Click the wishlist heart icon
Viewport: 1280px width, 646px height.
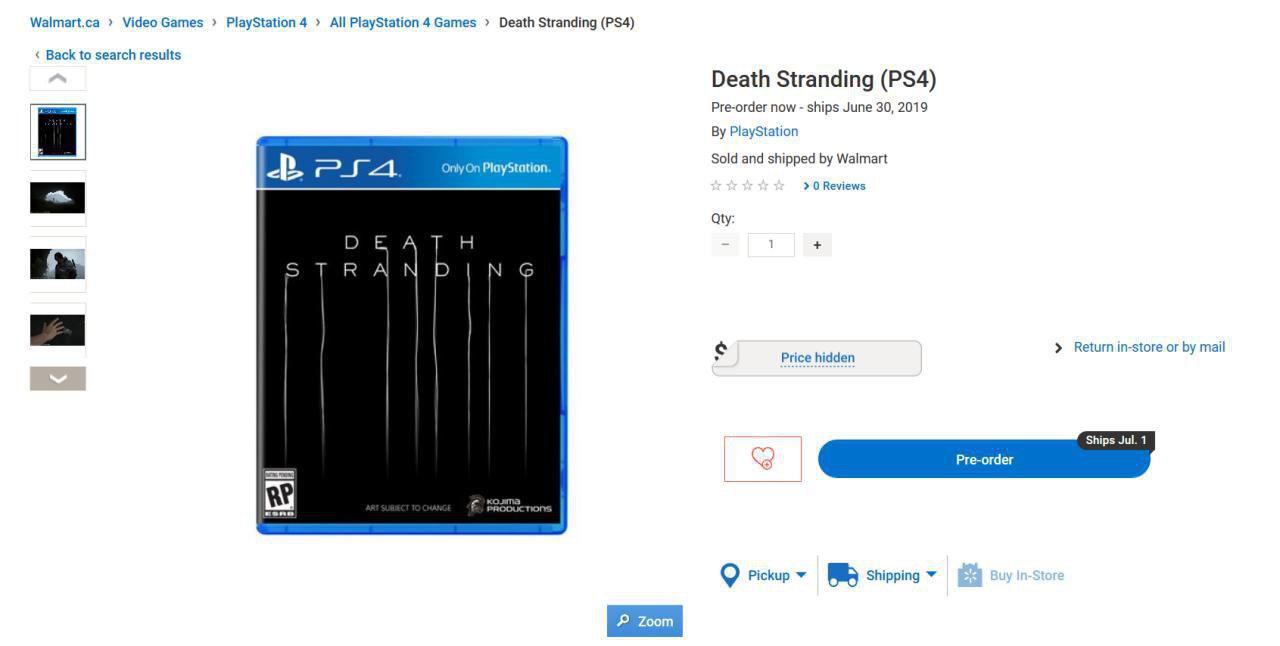point(762,458)
